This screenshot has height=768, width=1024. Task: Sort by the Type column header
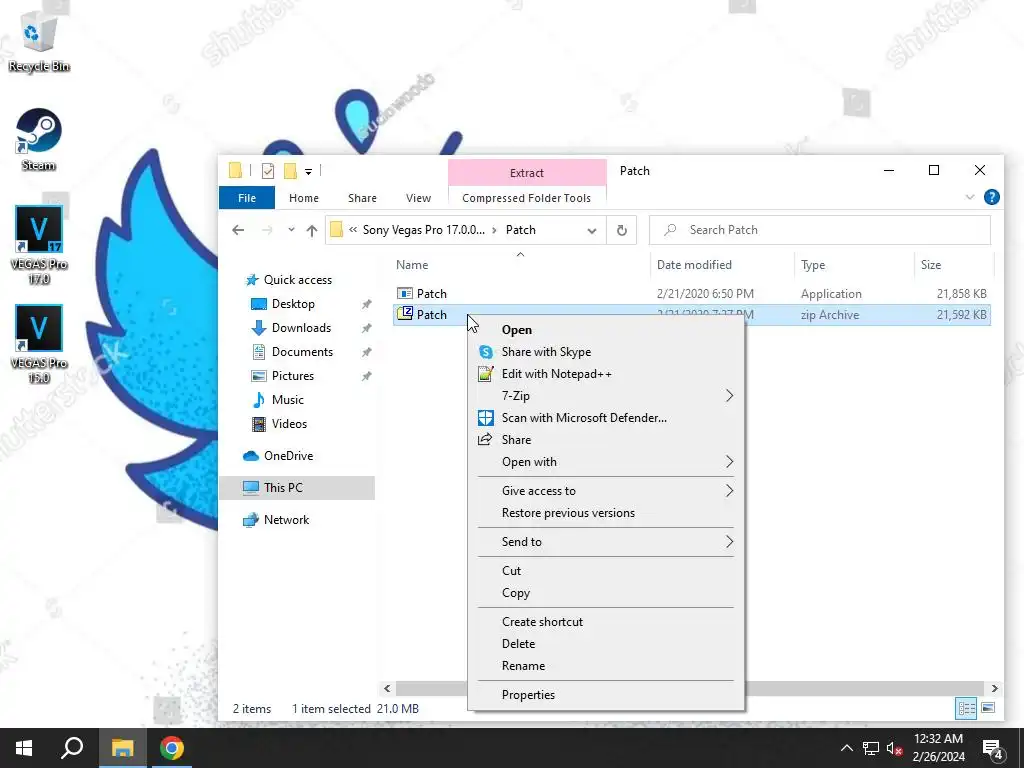813,264
